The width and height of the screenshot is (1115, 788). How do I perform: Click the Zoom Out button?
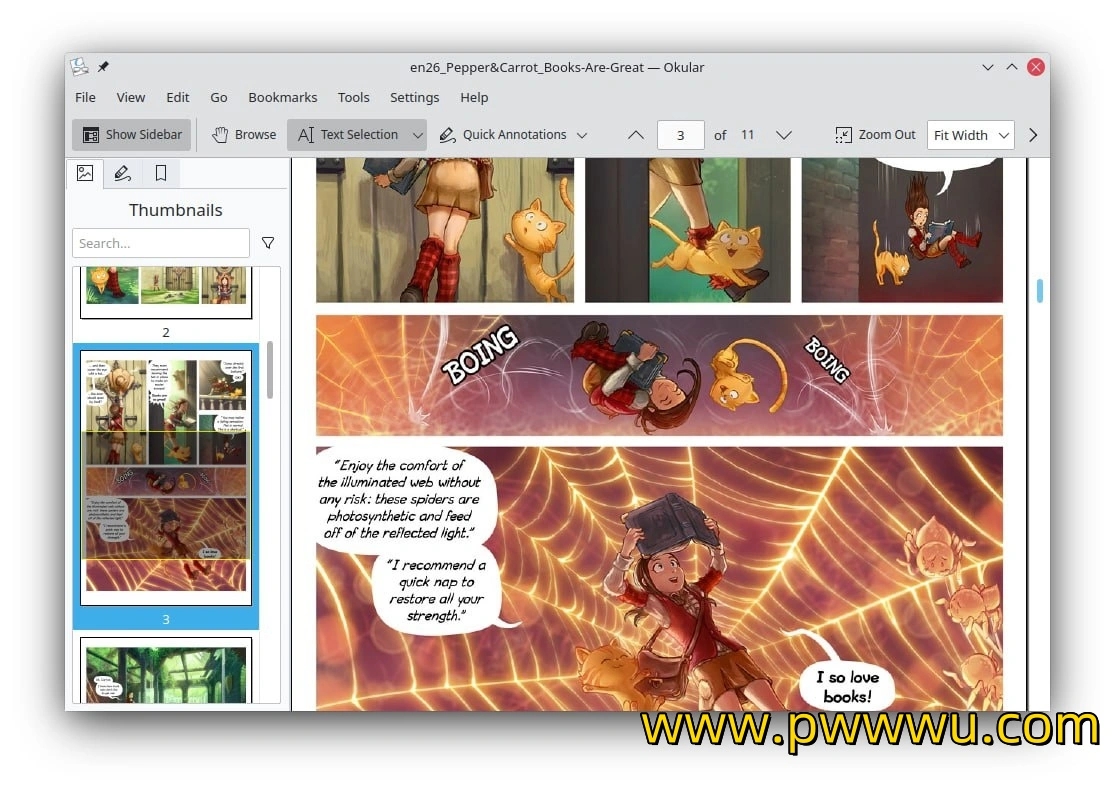tap(875, 134)
